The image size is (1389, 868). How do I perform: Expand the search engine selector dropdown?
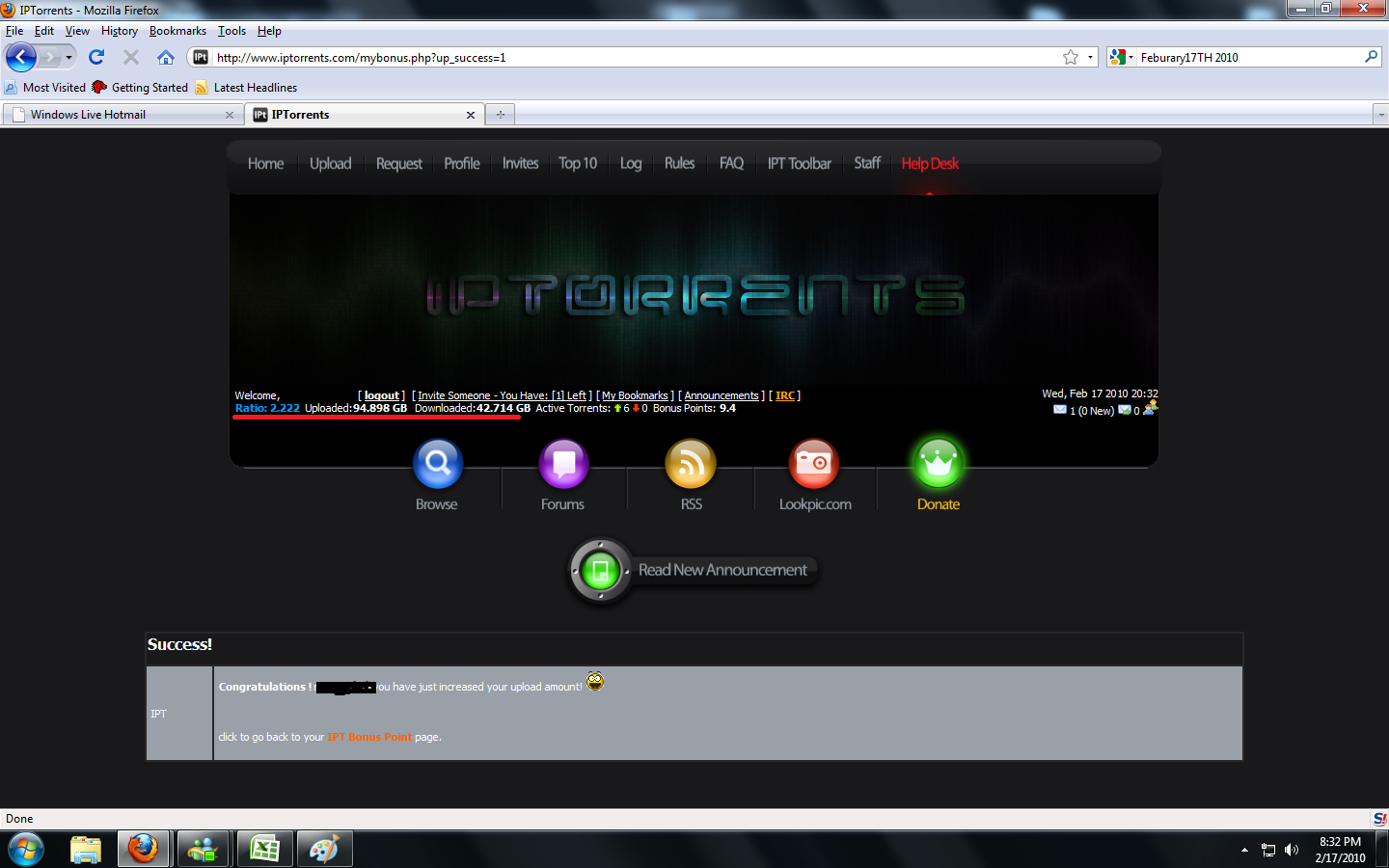click(x=1122, y=58)
